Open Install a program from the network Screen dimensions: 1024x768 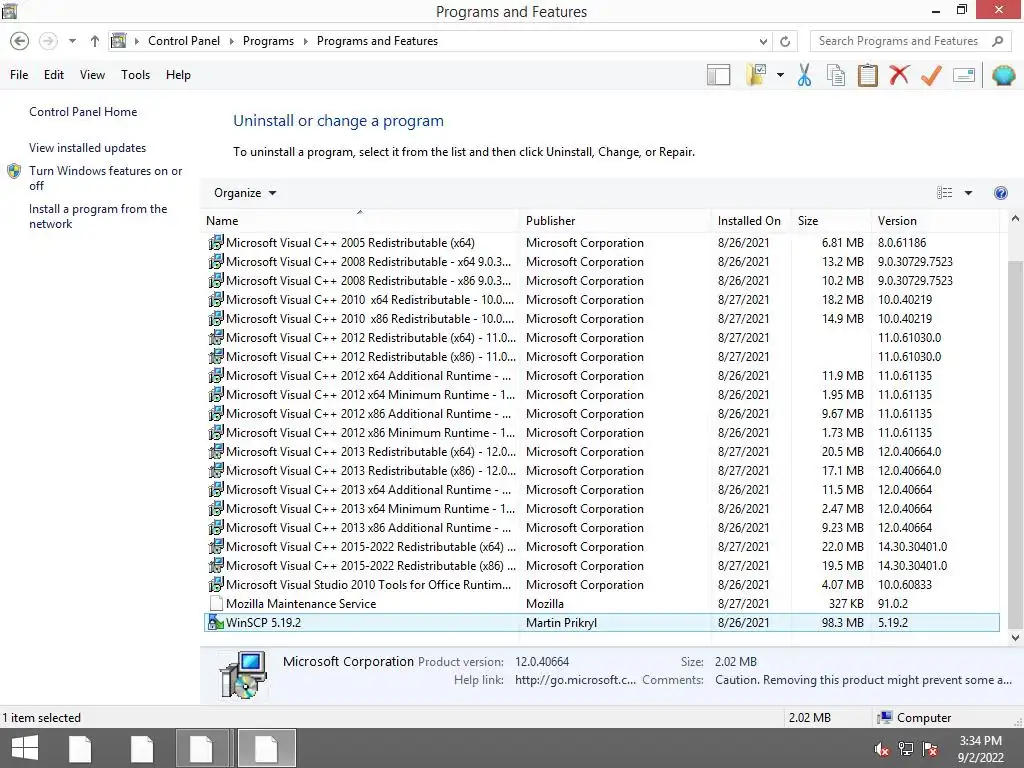click(98, 216)
